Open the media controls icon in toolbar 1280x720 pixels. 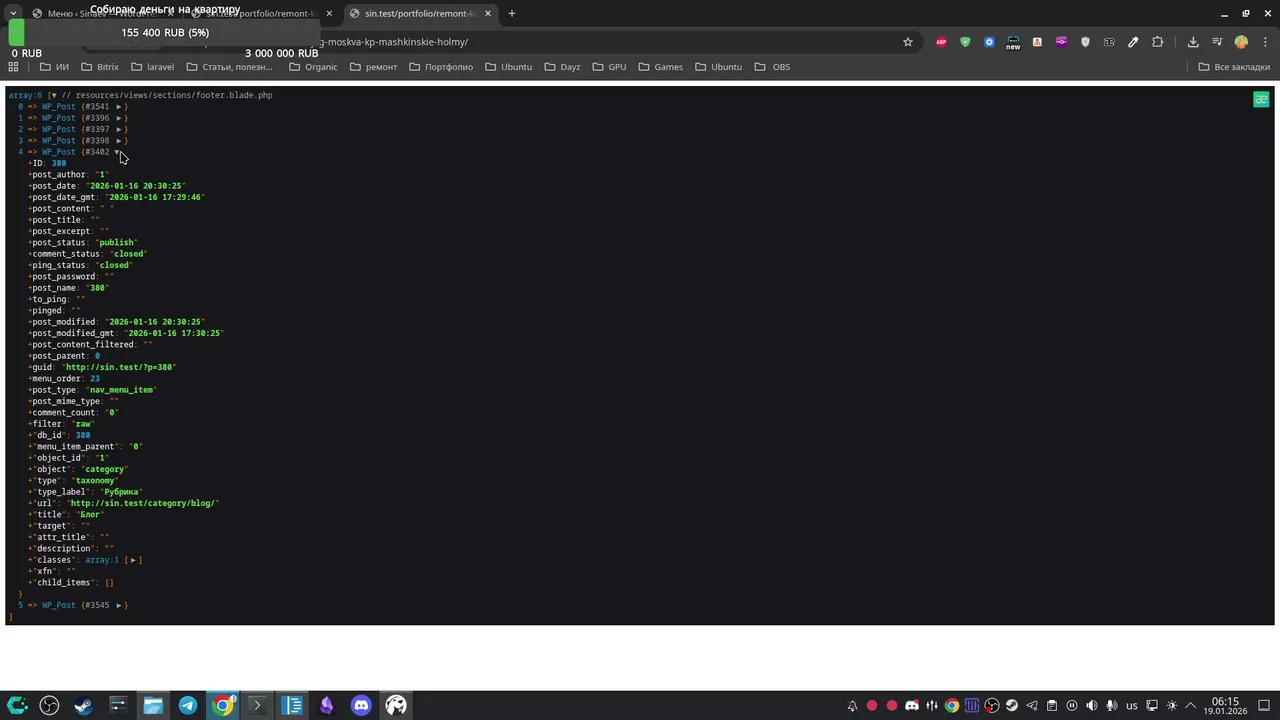[1217, 42]
